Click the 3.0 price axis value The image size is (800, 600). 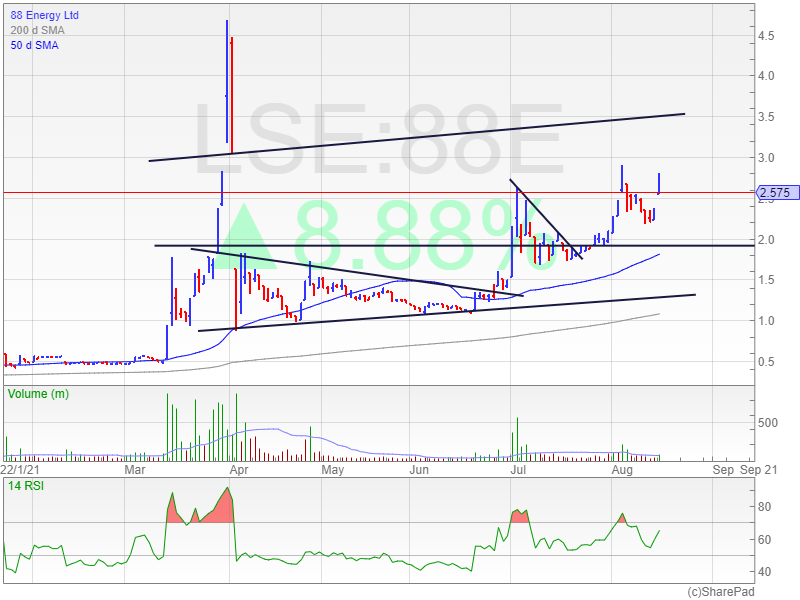tap(766, 158)
